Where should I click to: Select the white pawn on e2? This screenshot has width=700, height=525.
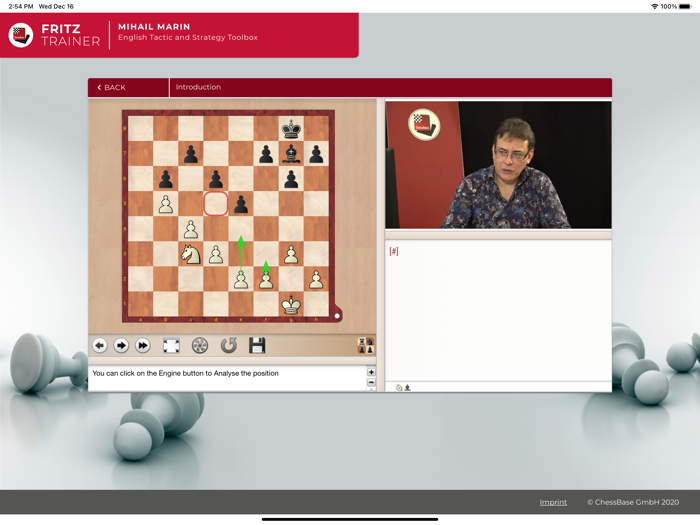click(x=241, y=279)
